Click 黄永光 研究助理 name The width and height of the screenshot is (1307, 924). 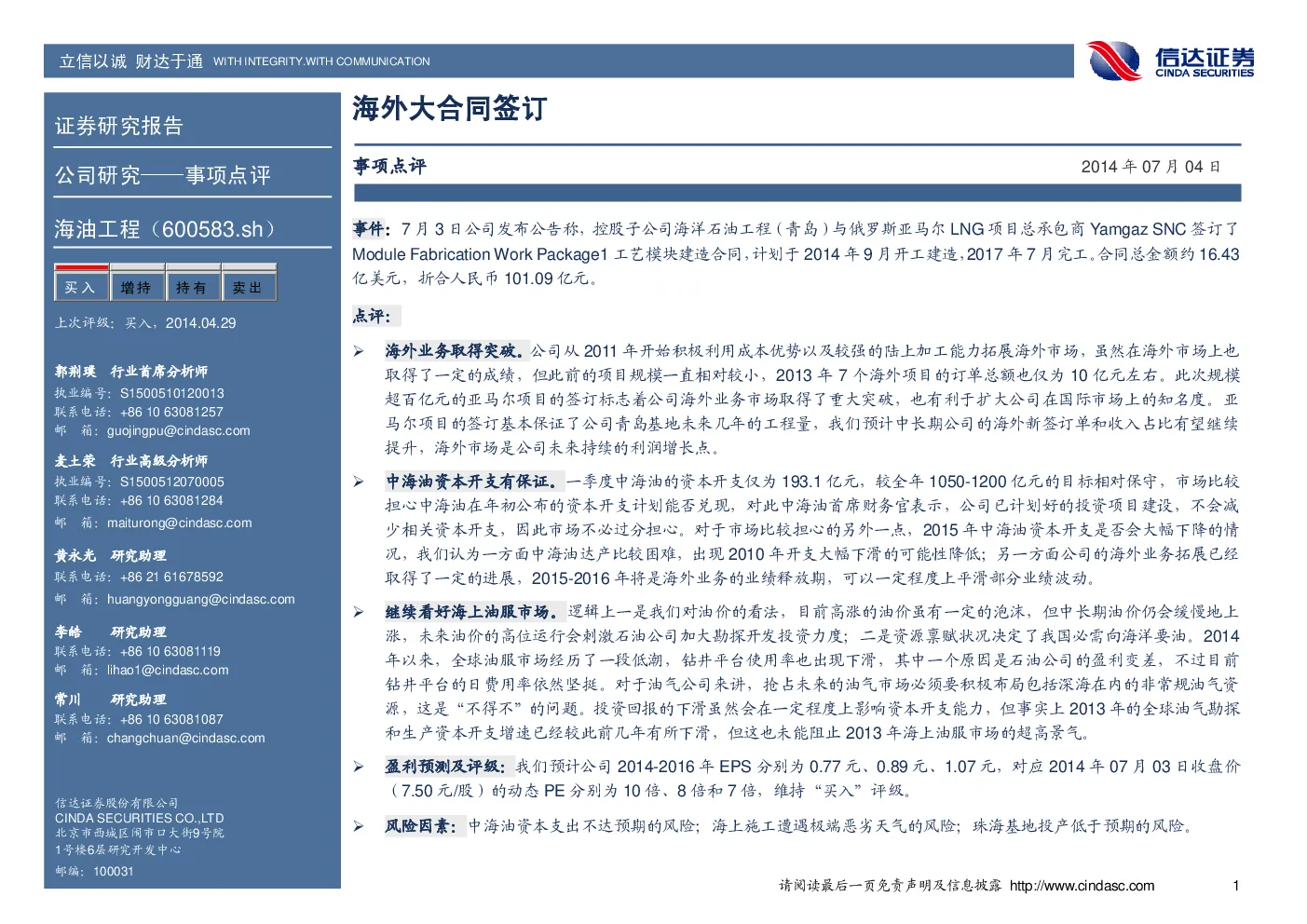point(110,556)
